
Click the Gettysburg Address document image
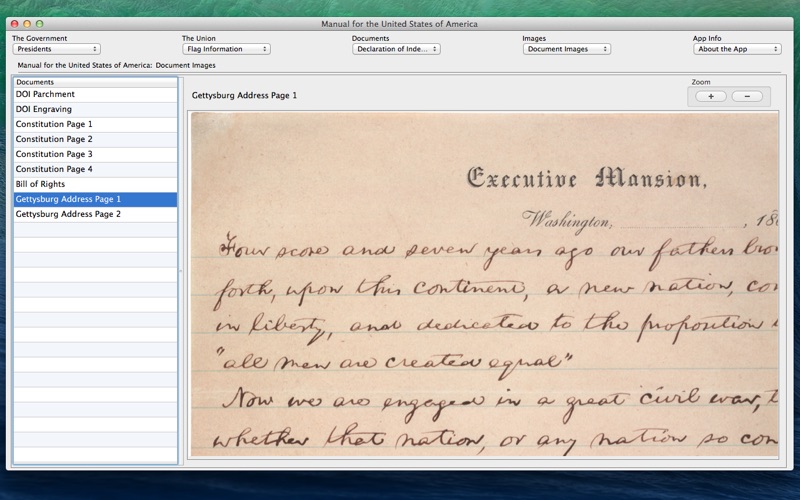[485, 284]
